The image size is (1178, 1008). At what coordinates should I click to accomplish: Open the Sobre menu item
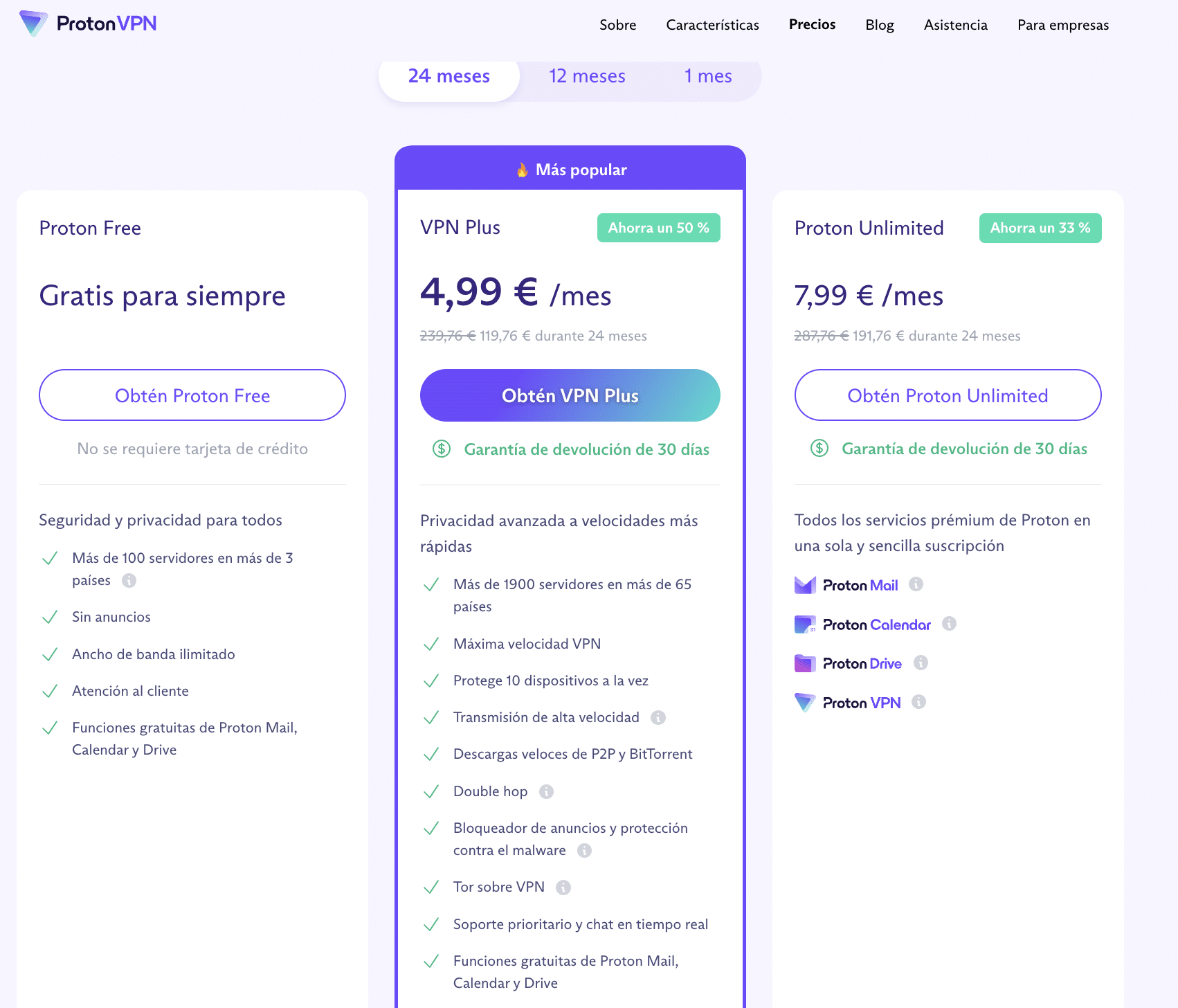pos(618,25)
